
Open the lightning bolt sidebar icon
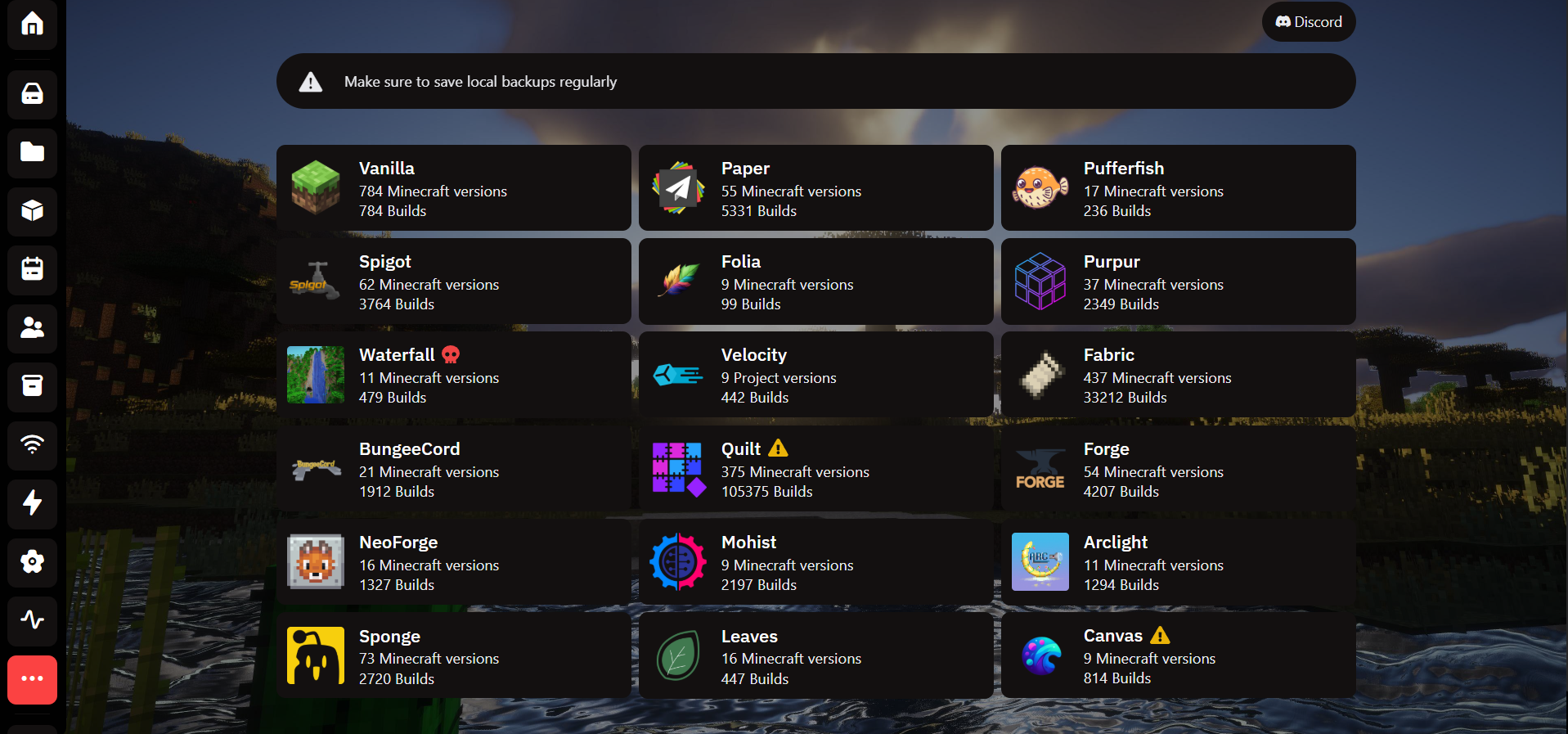pos(32,502)
